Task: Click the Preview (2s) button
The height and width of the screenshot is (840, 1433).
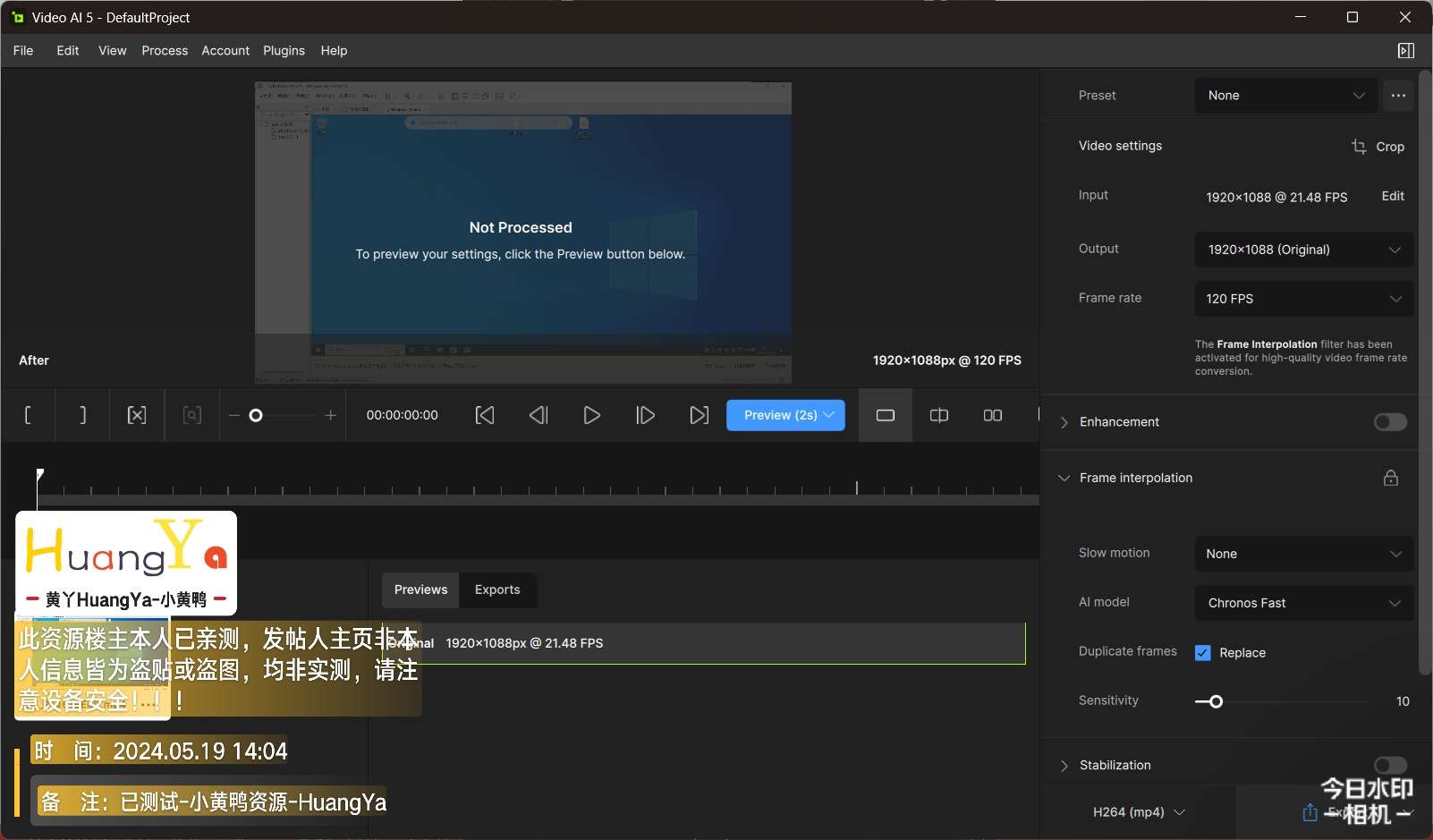Action: coord(780,415)
